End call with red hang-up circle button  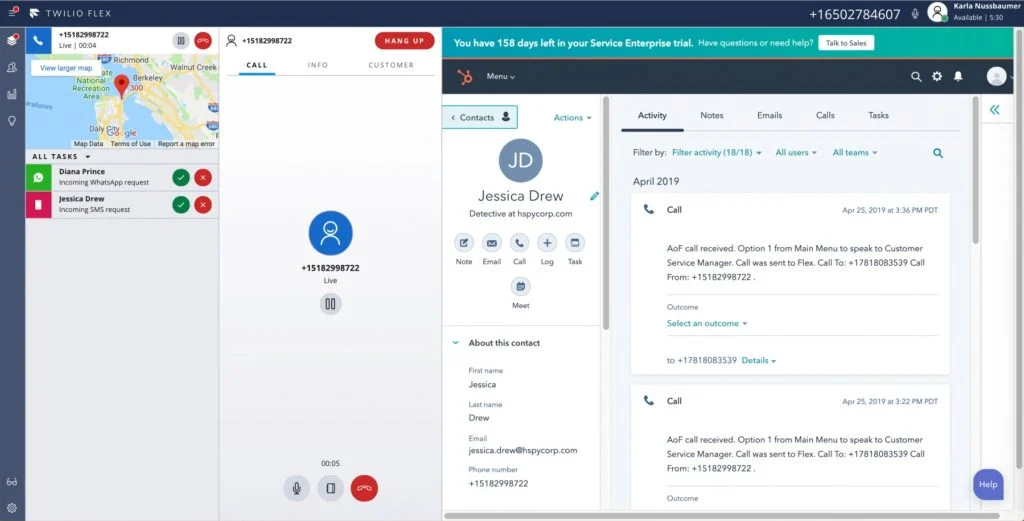(x=365, y=488)
